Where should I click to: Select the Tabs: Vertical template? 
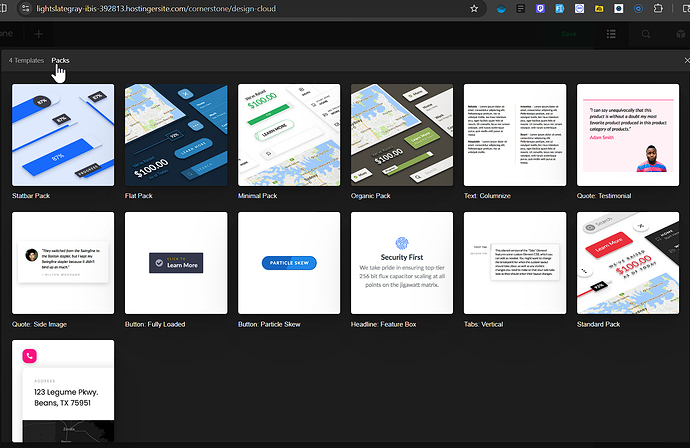click(515, 262)
